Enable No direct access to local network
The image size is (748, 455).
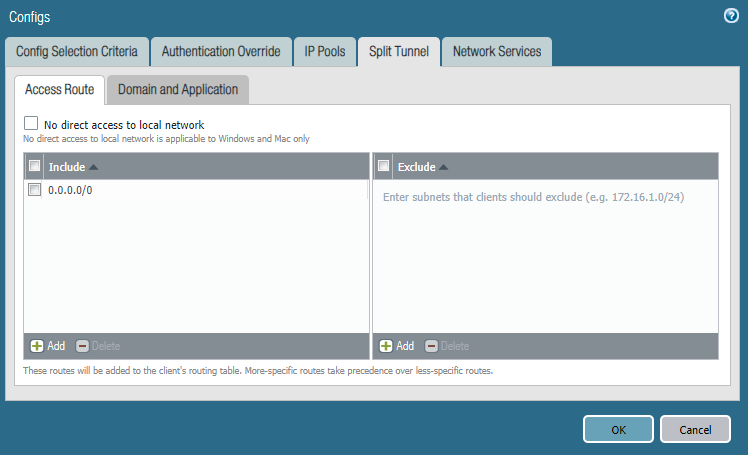coord(31,124)
